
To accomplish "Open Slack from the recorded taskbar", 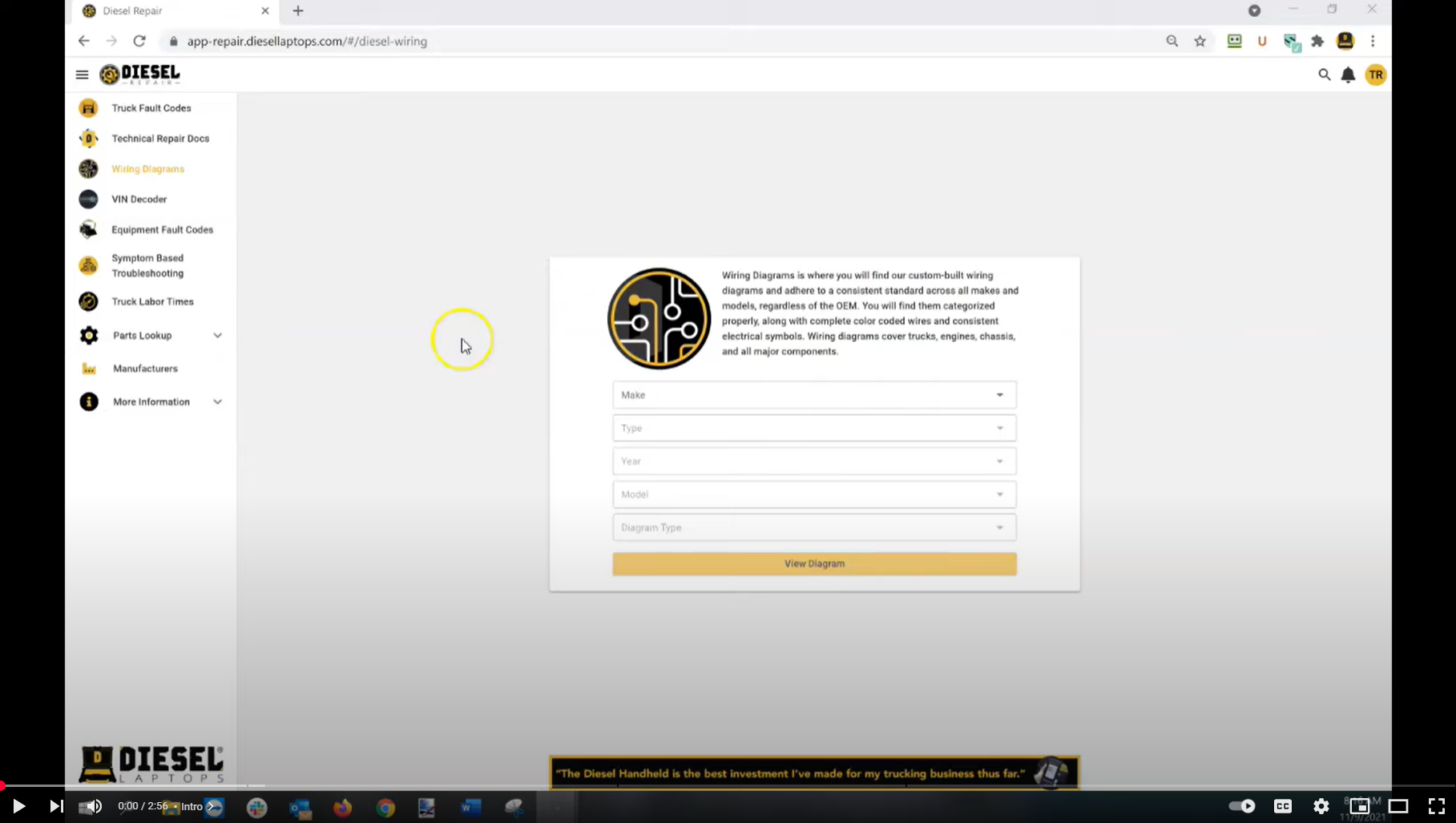I will 257,808.
